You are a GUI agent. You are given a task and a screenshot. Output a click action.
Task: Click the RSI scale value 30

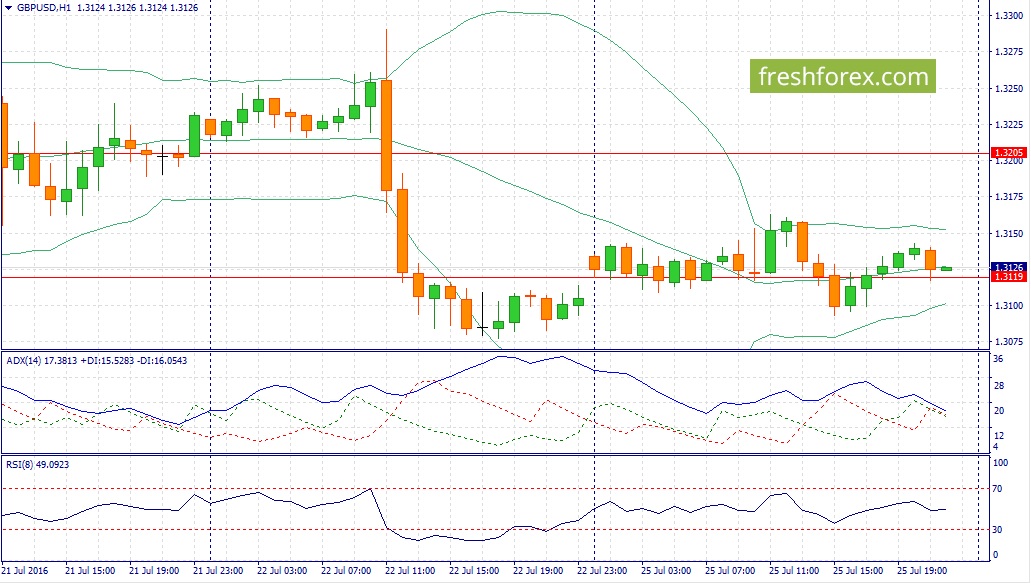[x=997, y=530]
